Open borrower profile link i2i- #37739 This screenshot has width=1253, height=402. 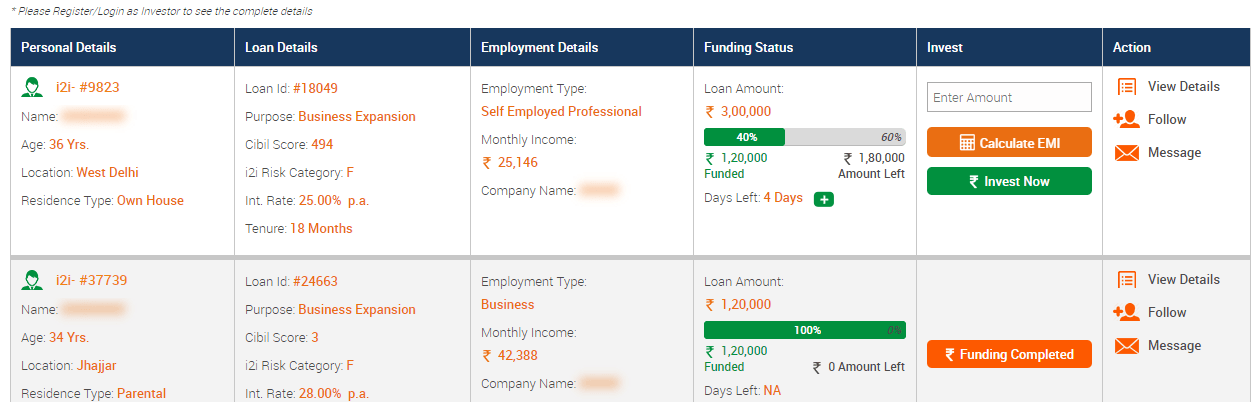coord(92,280)
